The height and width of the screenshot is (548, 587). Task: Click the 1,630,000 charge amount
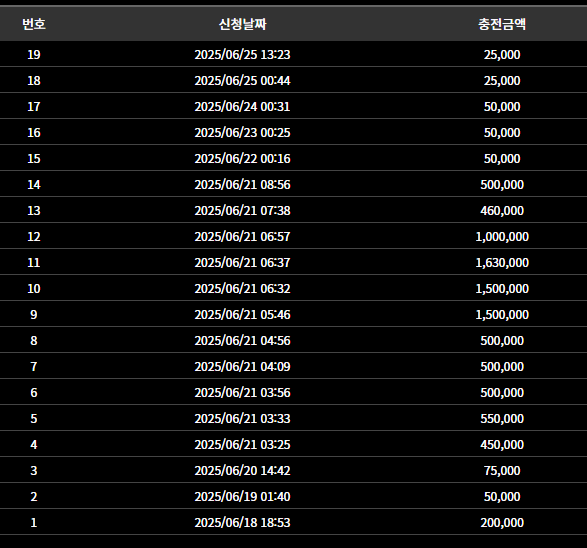502,262
